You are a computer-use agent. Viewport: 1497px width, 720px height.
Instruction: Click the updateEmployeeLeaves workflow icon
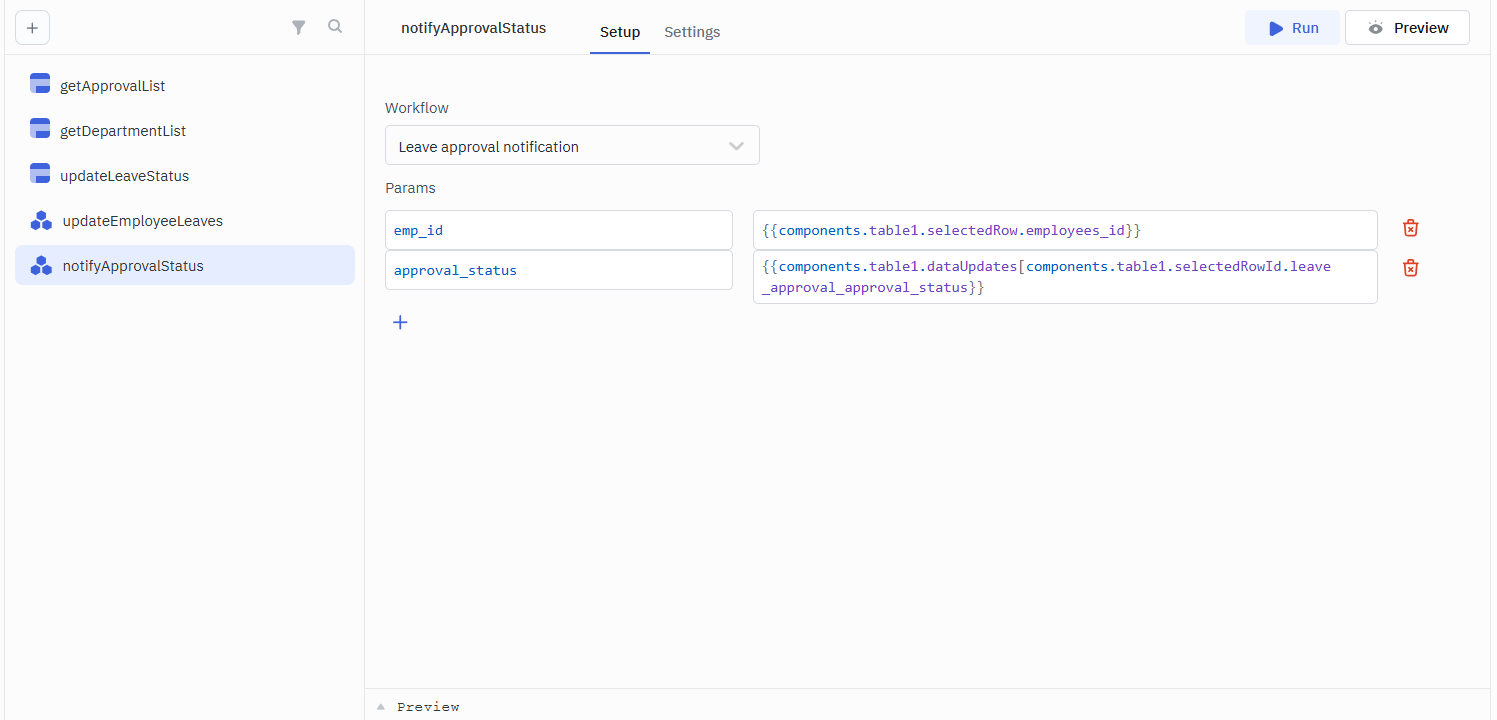[41, 221]
